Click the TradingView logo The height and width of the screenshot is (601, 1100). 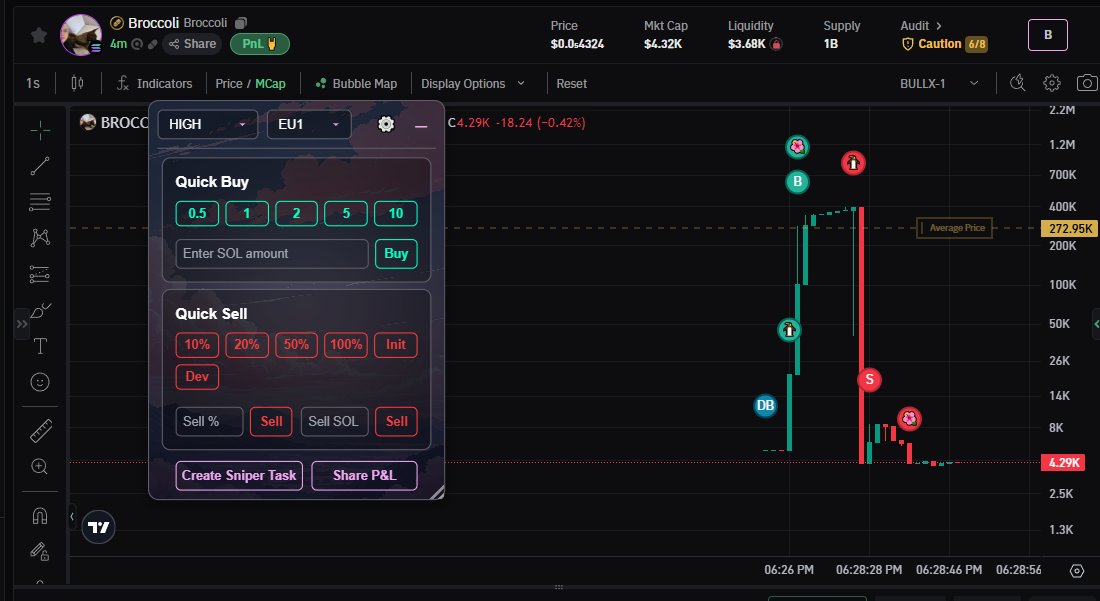(x=98, y=527)
